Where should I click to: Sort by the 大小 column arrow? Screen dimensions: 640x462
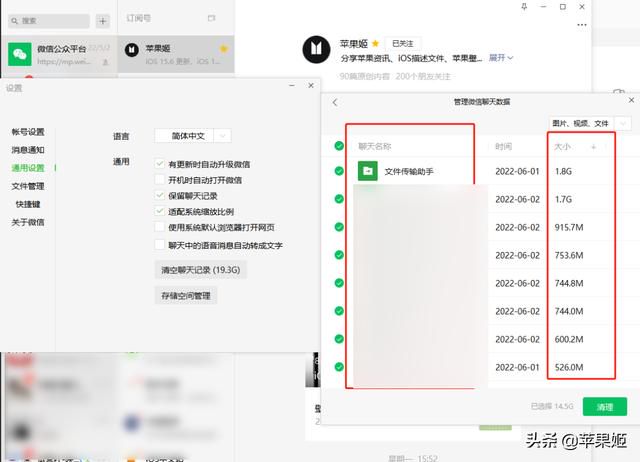coord(593,147)
